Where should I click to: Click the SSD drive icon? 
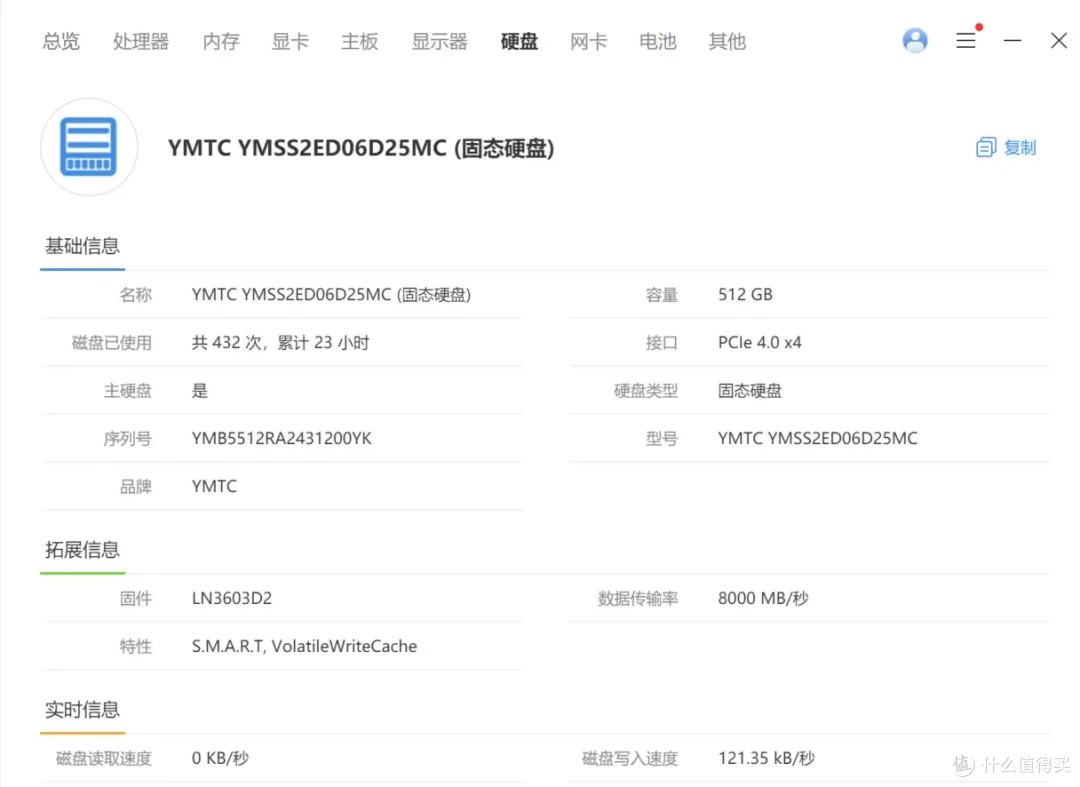(89, 147)
